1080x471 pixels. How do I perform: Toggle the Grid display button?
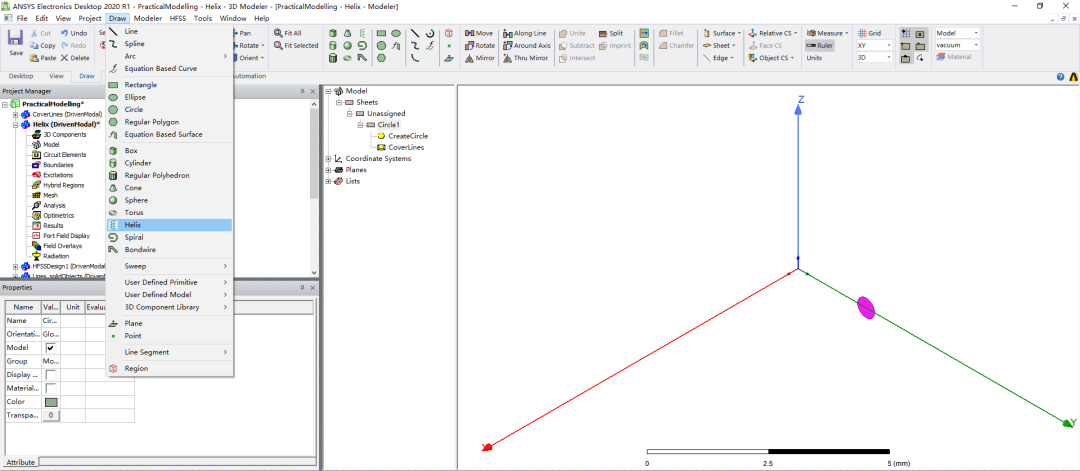coord(869,33)
